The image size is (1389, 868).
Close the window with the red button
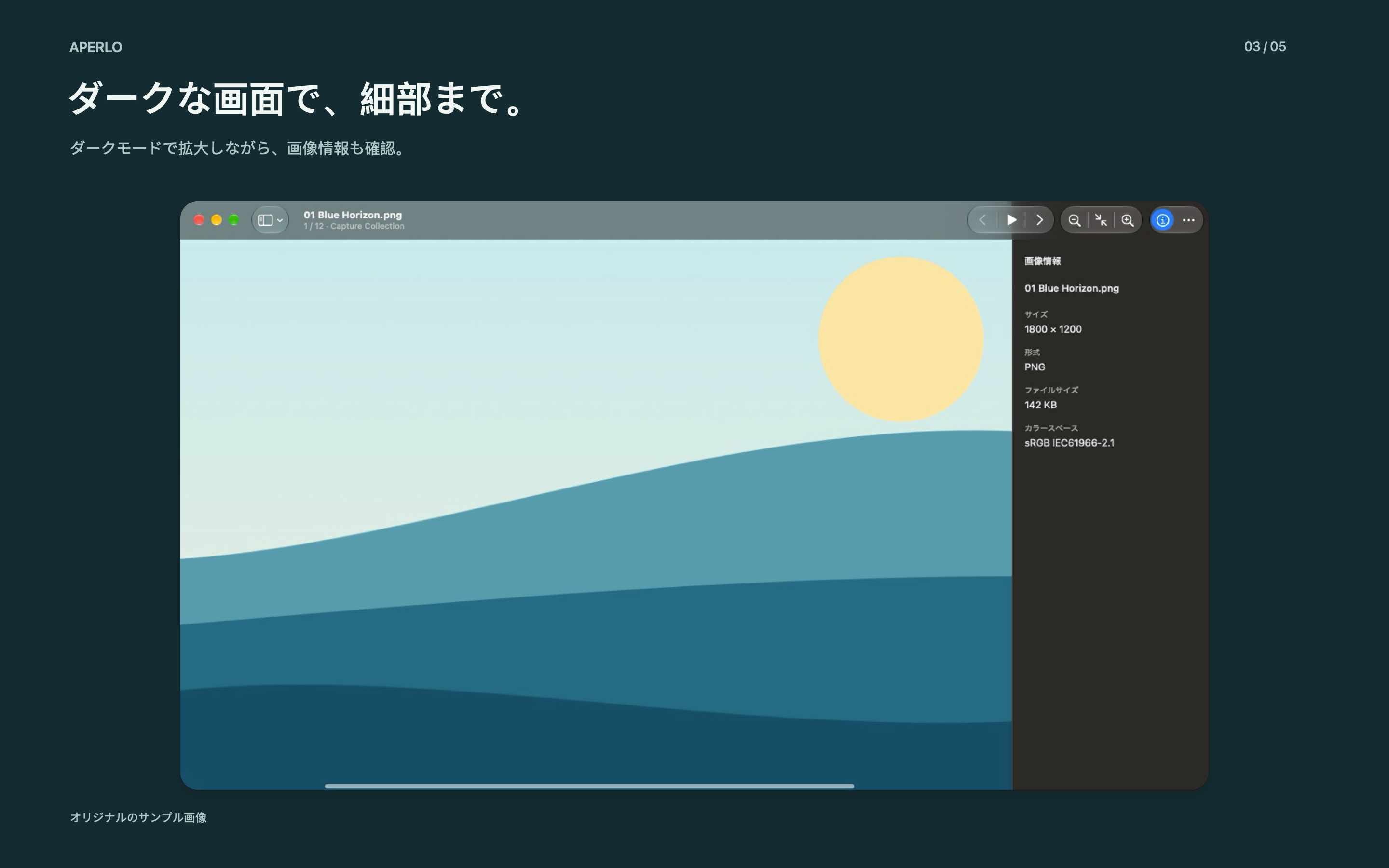tap(199, 220)
